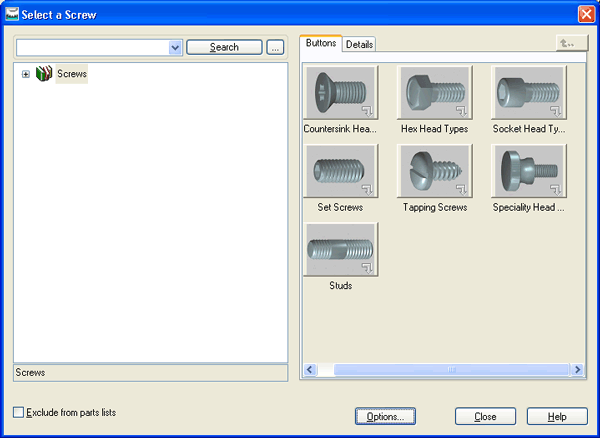This screenshot has width=600, height=438.
Task: Expand the Screws tree node
Action: point(26,74)
